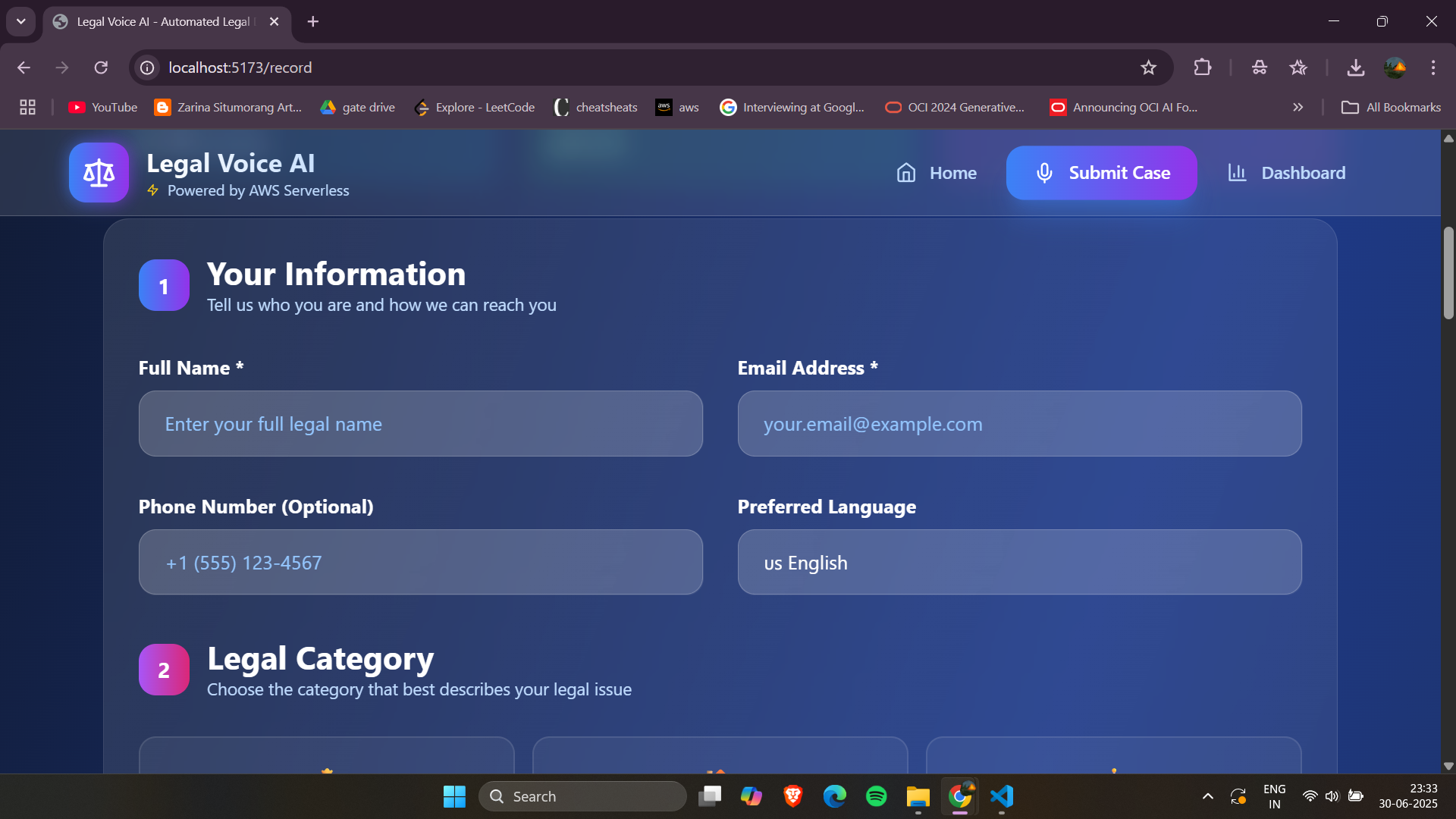Show hidden system tray icons
Viewport: 1456px width, 819px height.
tap(1207, 796)
